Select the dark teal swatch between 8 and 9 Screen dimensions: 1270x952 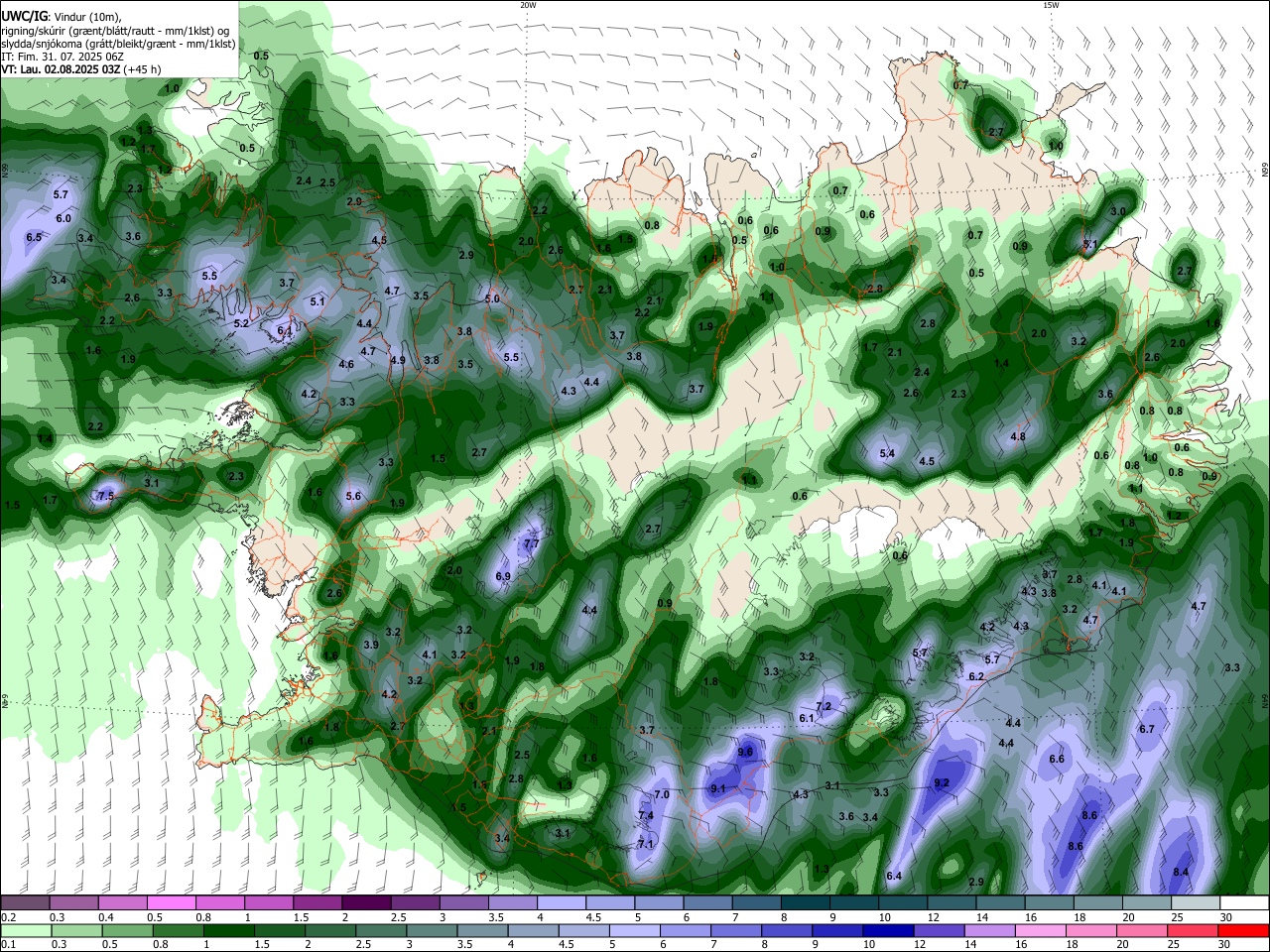805,903
